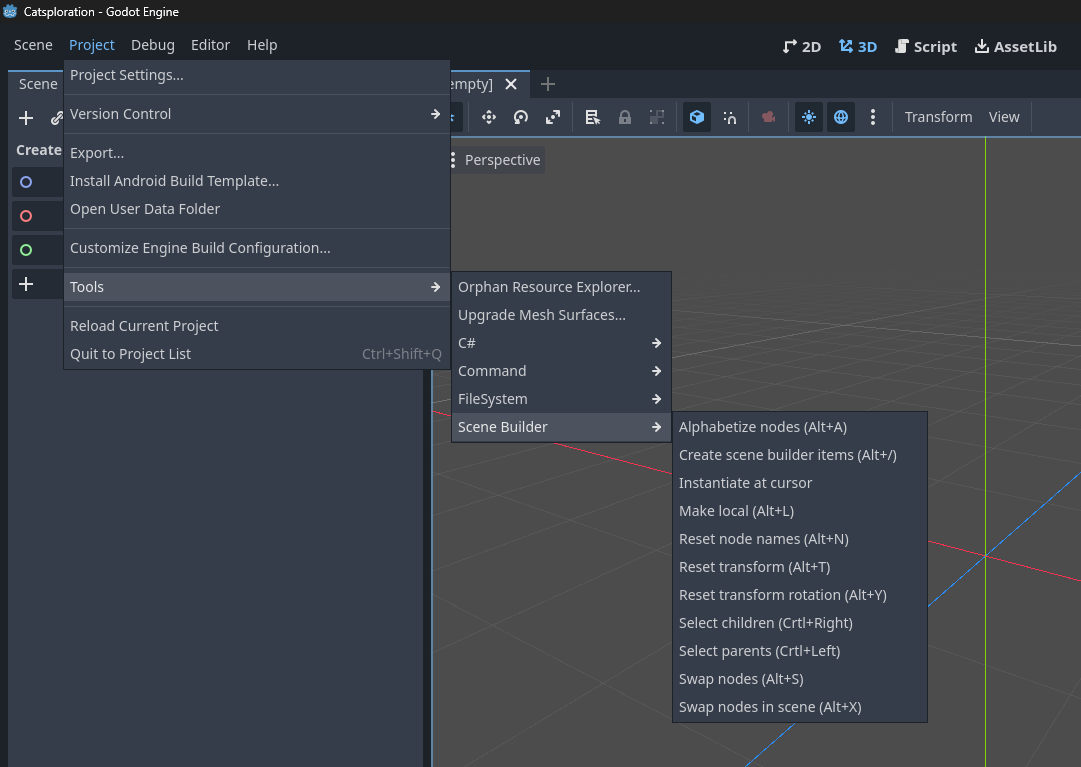Choose Select parents (Crtl+Left)
This screenshot has width=1081, height=767.
800,651
